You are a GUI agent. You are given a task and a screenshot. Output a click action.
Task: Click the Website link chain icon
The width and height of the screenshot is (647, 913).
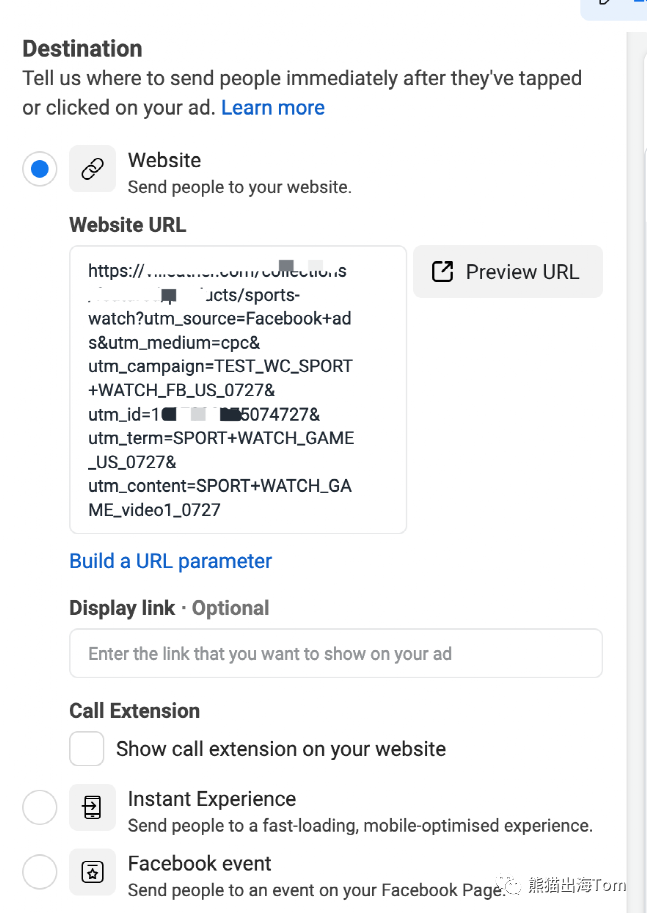tap(92, 169)
